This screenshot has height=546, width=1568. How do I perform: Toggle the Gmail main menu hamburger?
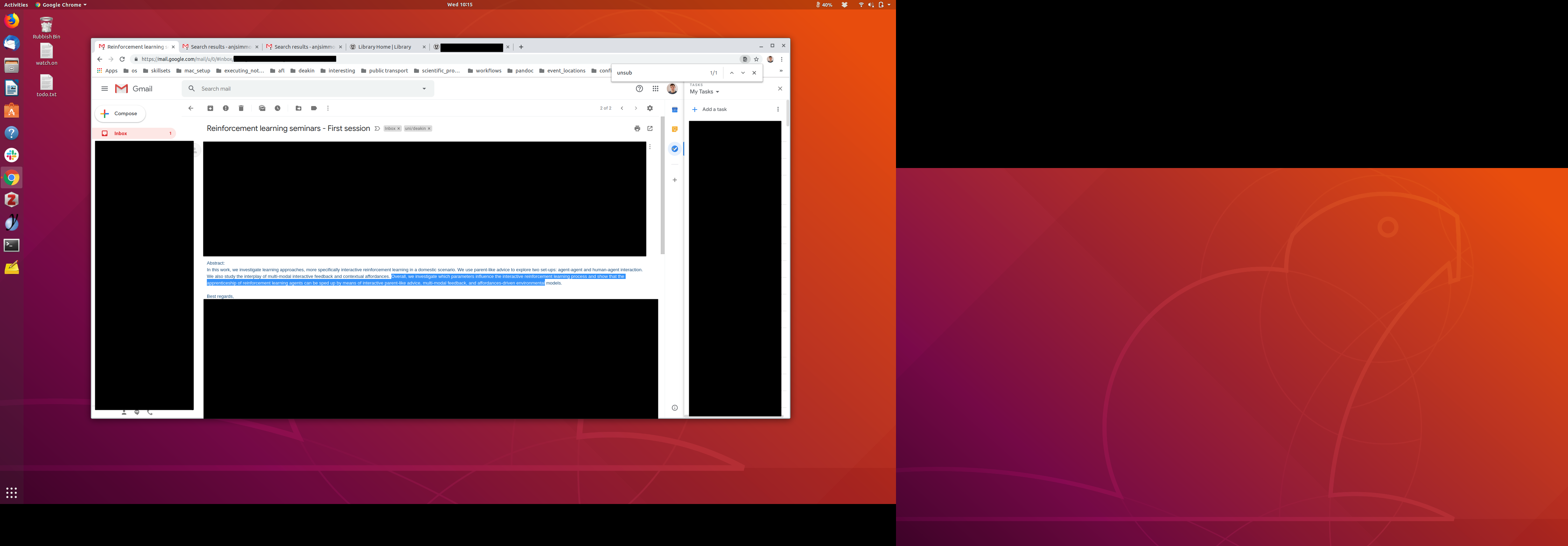[x=105, y=89]
